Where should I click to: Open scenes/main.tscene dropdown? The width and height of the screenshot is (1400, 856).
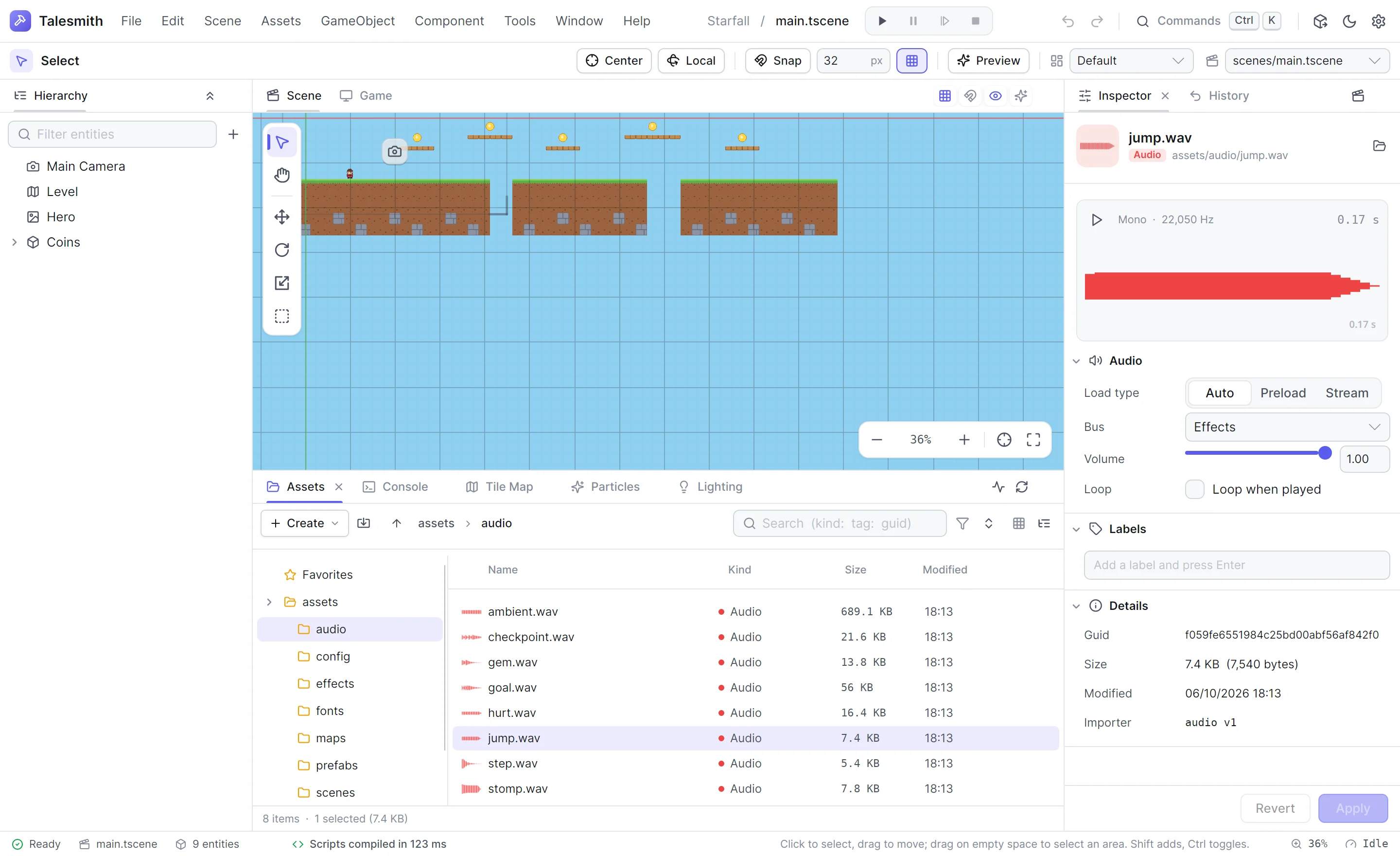tap(1307, 60)
